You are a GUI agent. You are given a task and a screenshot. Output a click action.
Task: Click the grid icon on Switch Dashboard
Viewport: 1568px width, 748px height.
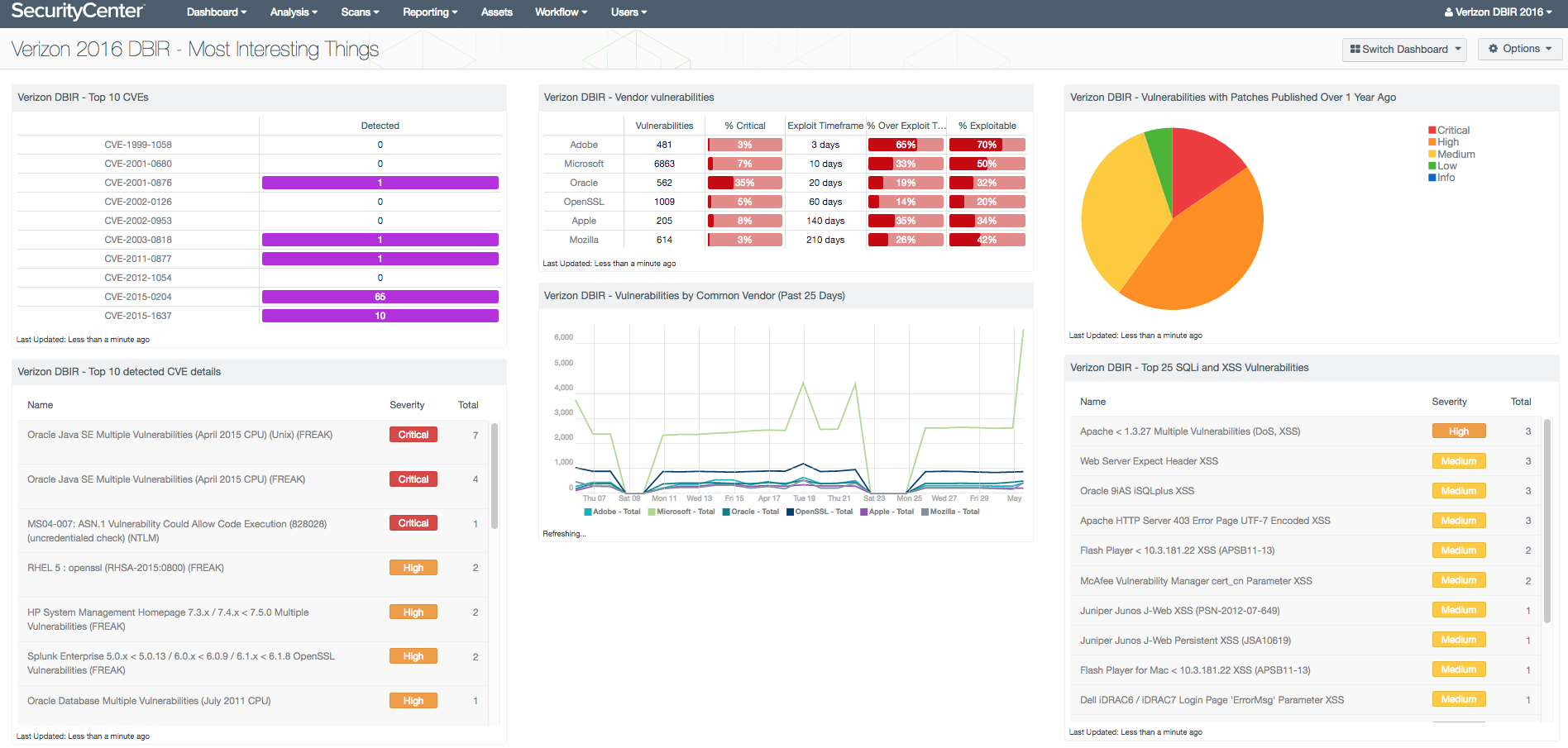(x=1355, y=50)
